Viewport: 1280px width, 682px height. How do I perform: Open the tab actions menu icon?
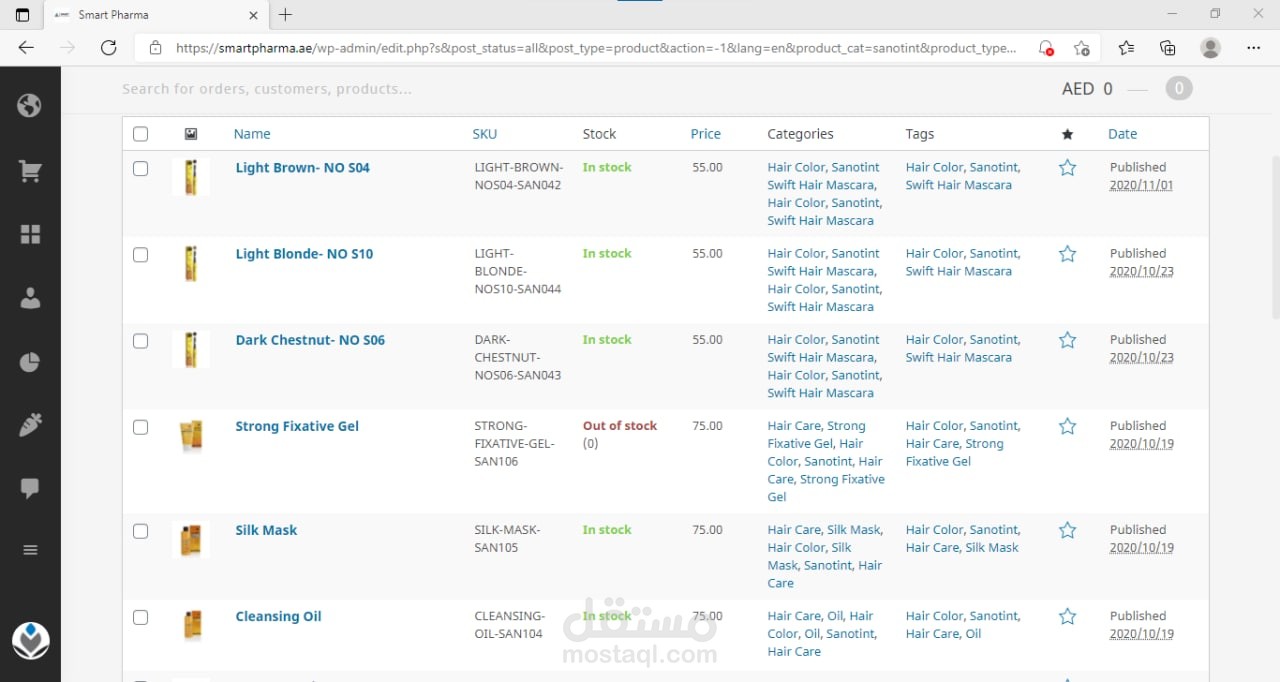tap(22, 15)
